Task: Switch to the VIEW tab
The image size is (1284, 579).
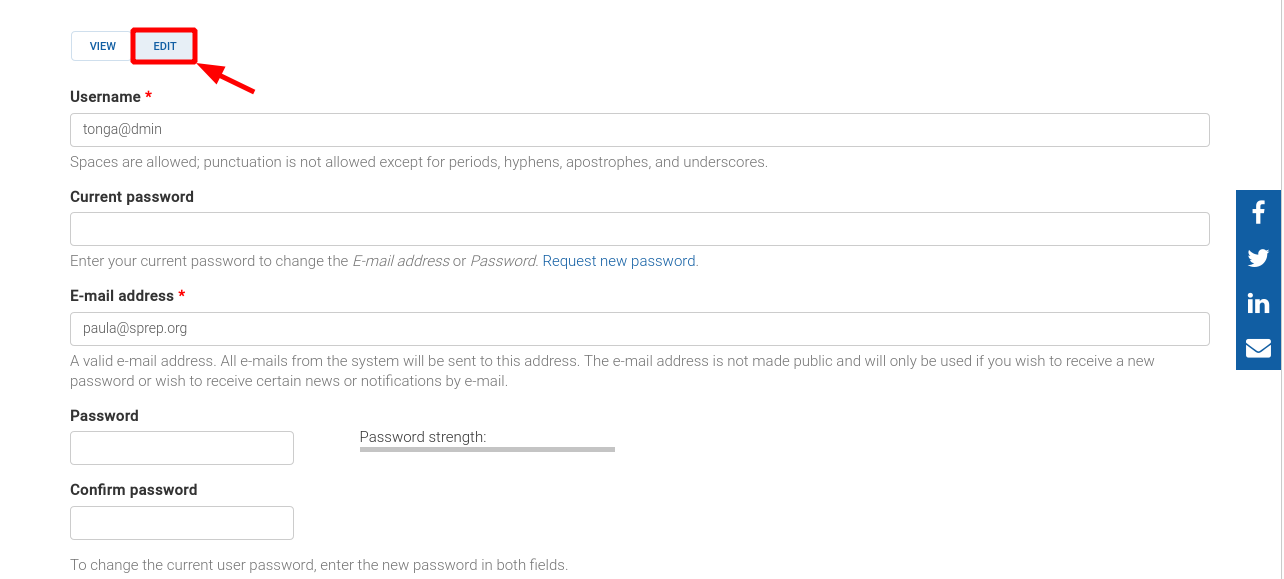Action: (x=103, y=46)
